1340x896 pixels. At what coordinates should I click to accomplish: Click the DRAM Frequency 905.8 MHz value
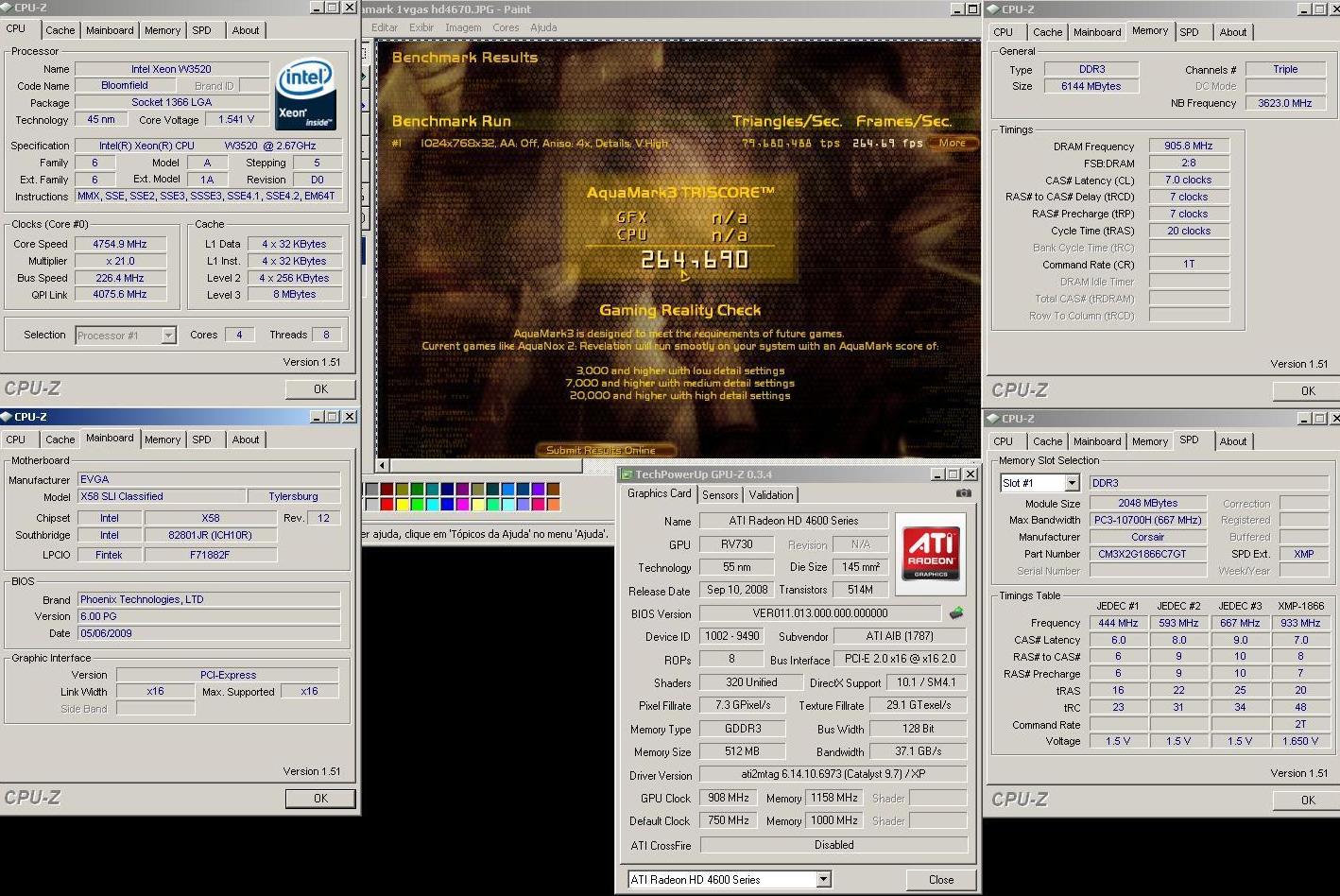[x=1189, y=146]
